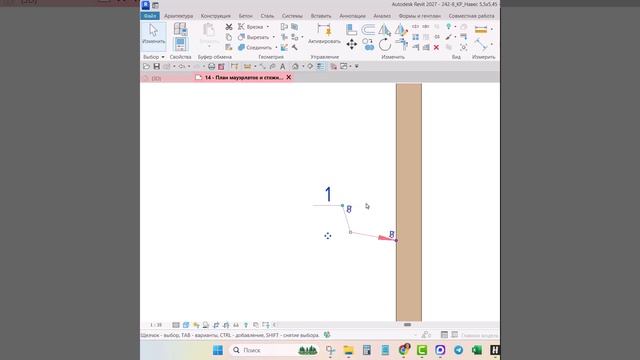The image size is (640, 360).
Task: Switch to the Вставить ribbon tab
Action: click(x=321, y=16)
